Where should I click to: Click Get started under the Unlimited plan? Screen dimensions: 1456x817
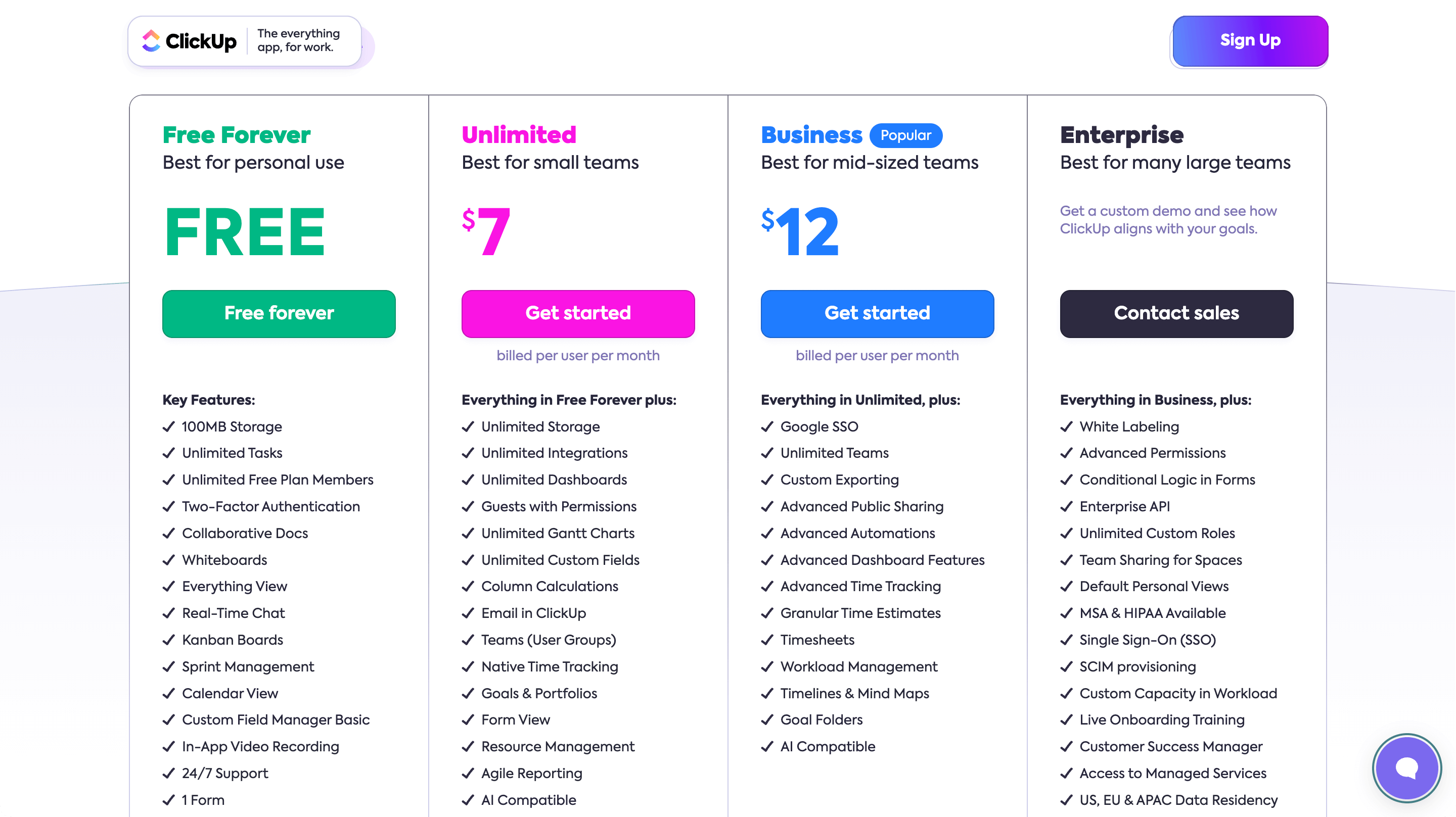click(578, 314)
